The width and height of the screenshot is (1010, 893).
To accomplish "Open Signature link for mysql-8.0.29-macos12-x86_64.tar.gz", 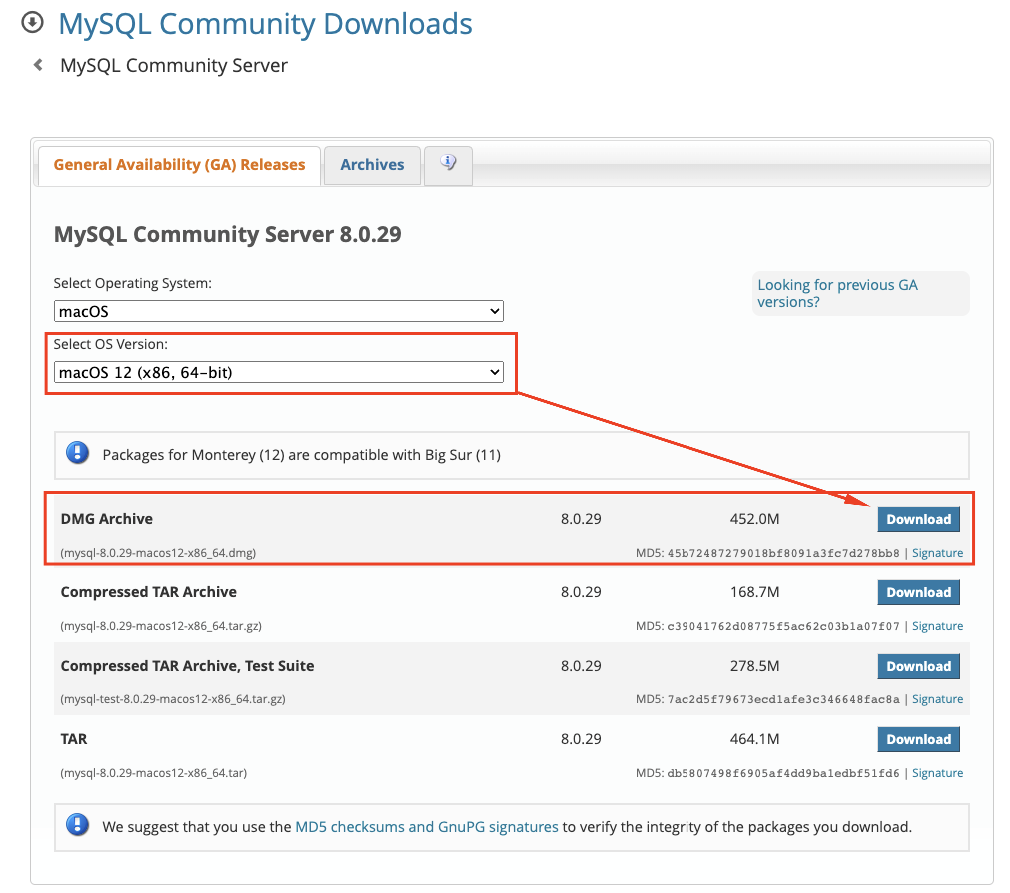I will click(x=937, y=626).
